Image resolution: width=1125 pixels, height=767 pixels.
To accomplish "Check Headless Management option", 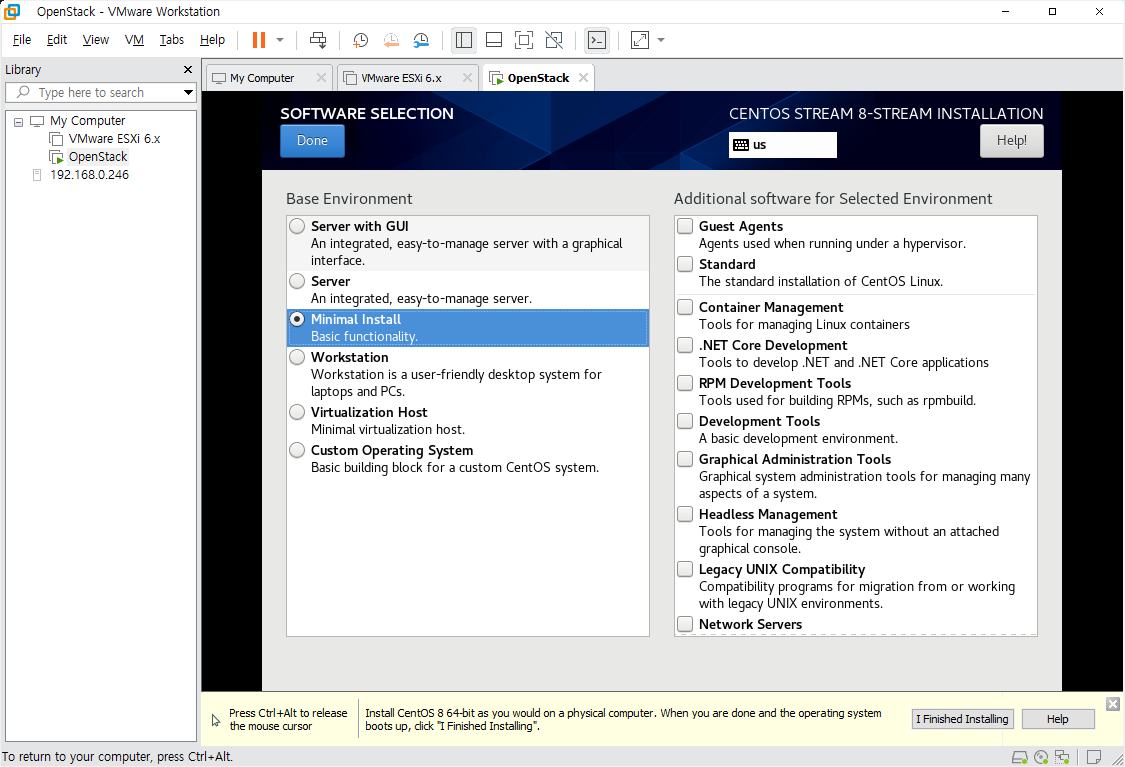I will click(x=685, y=514).
